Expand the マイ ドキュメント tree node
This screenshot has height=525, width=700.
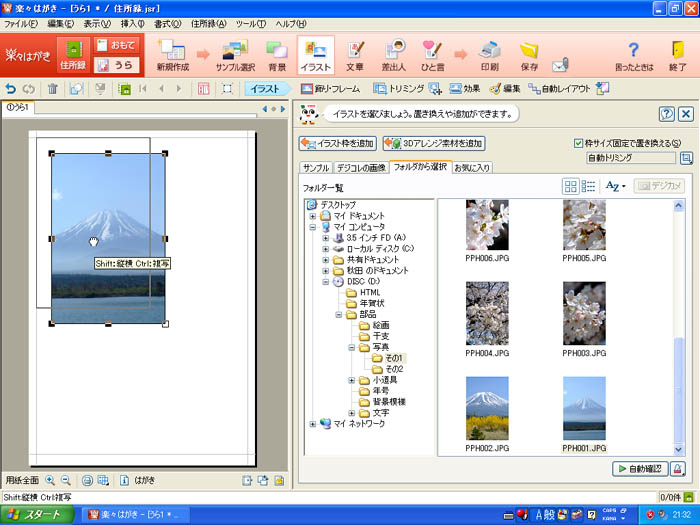[x=312, y=215]
